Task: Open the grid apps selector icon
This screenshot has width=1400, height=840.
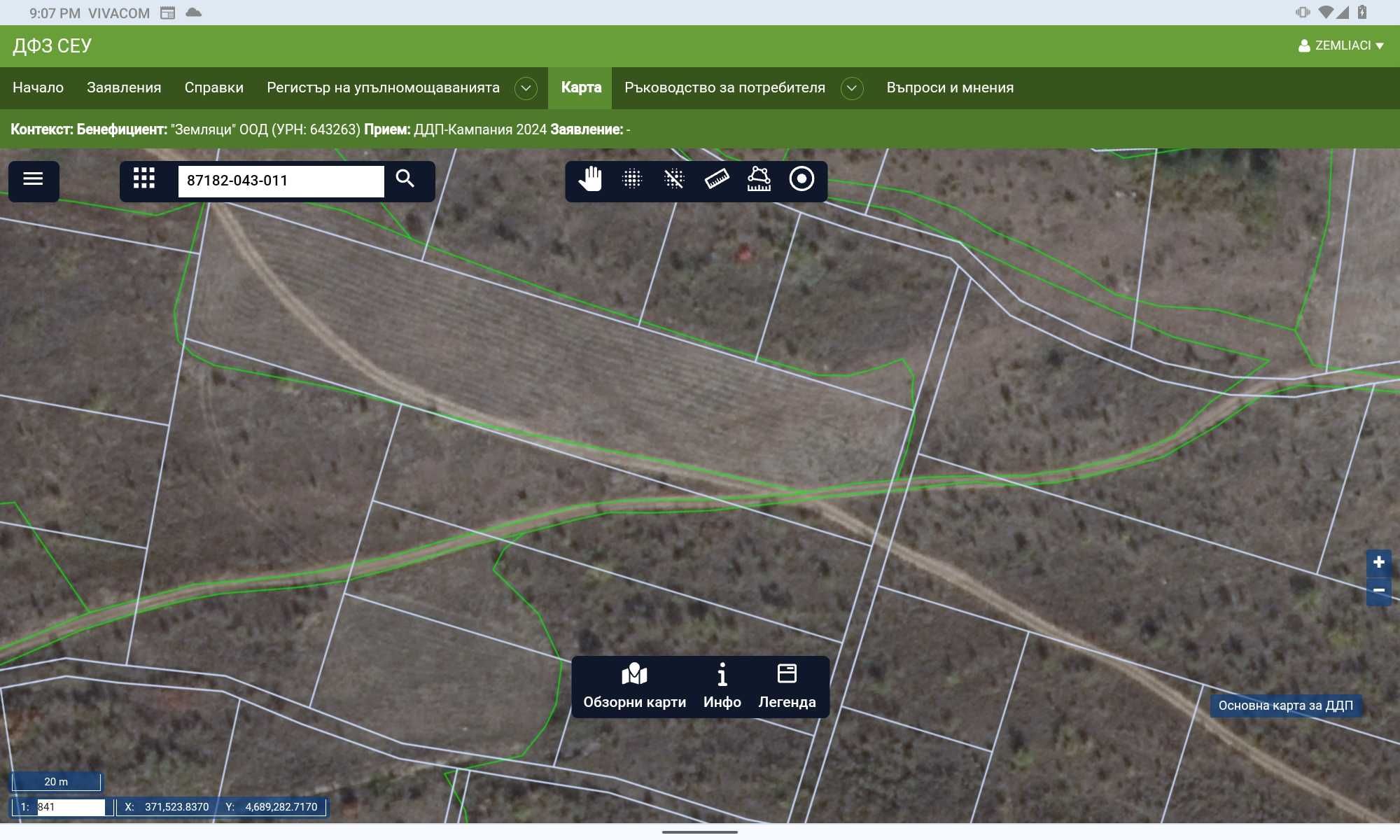Action: tap(144, 178)
